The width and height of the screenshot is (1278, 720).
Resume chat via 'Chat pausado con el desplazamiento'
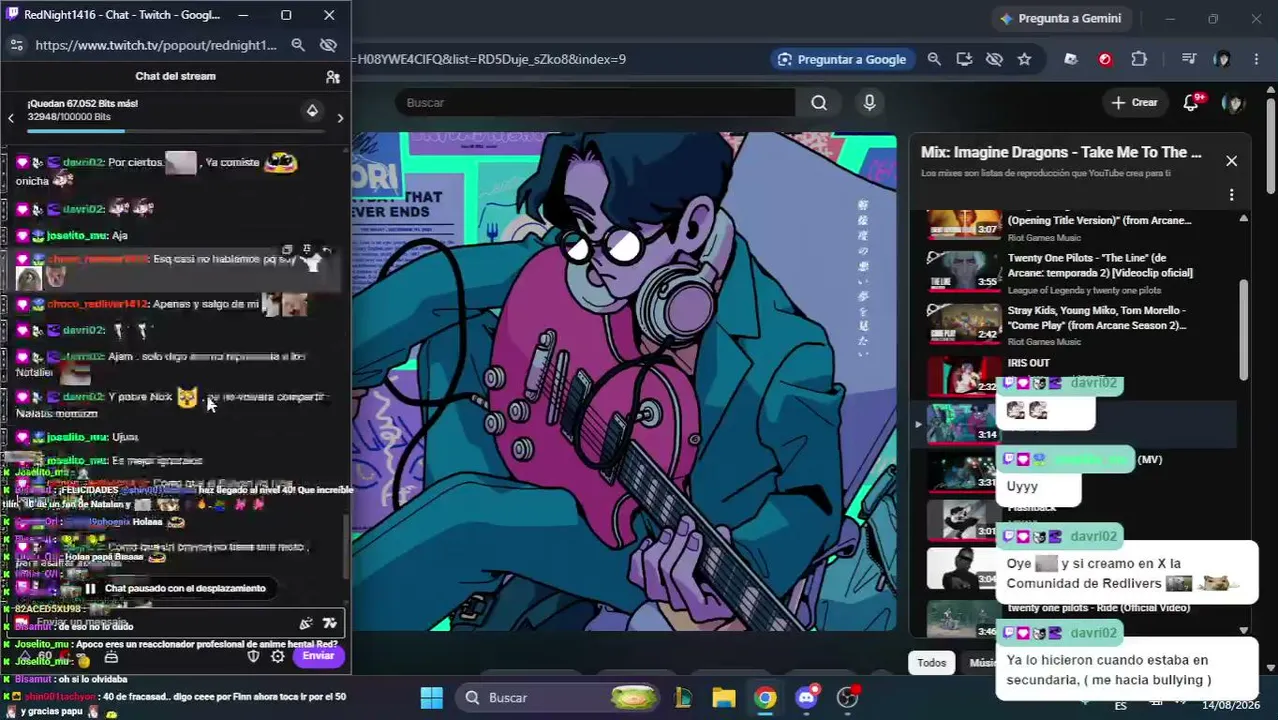point(175,588)
